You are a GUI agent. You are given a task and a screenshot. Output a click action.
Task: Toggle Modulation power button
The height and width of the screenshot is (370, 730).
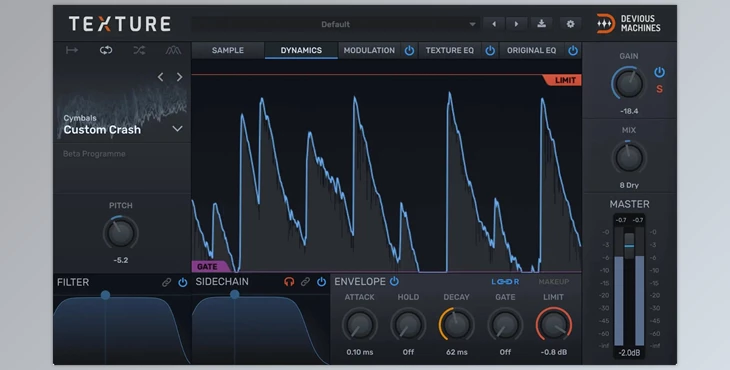tap(409, 50)
